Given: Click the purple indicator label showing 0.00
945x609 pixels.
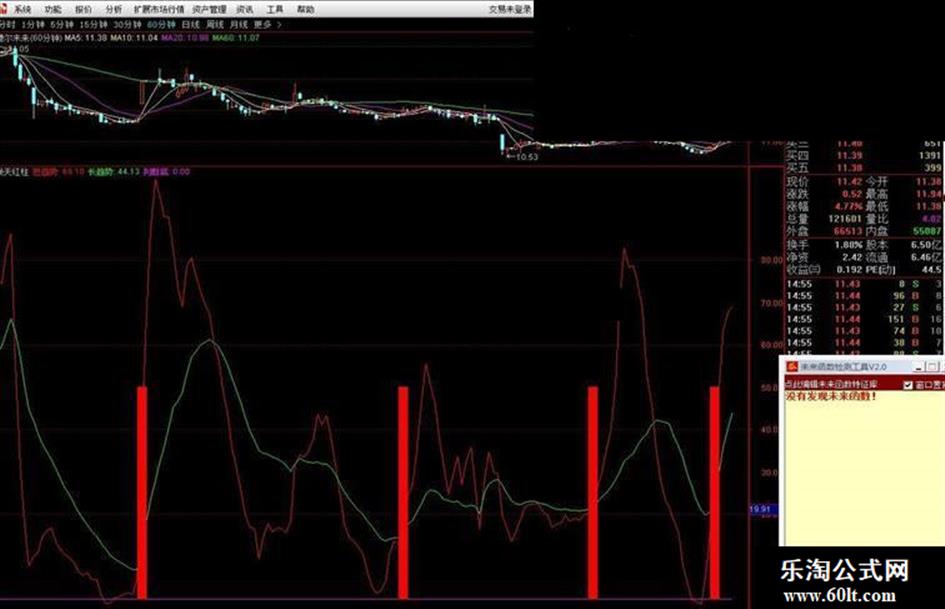Looking at the screenshot, I should point(166,172).
